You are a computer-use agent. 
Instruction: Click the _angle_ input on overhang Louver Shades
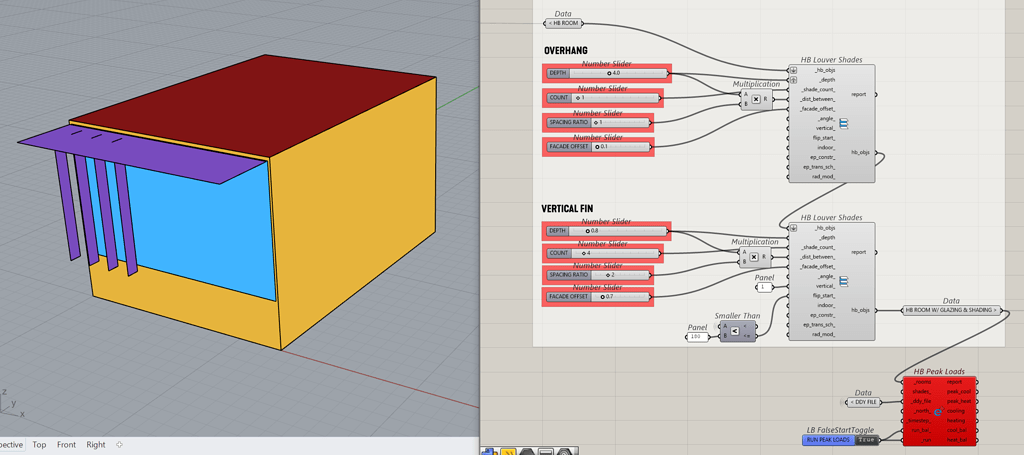[825, 119]
